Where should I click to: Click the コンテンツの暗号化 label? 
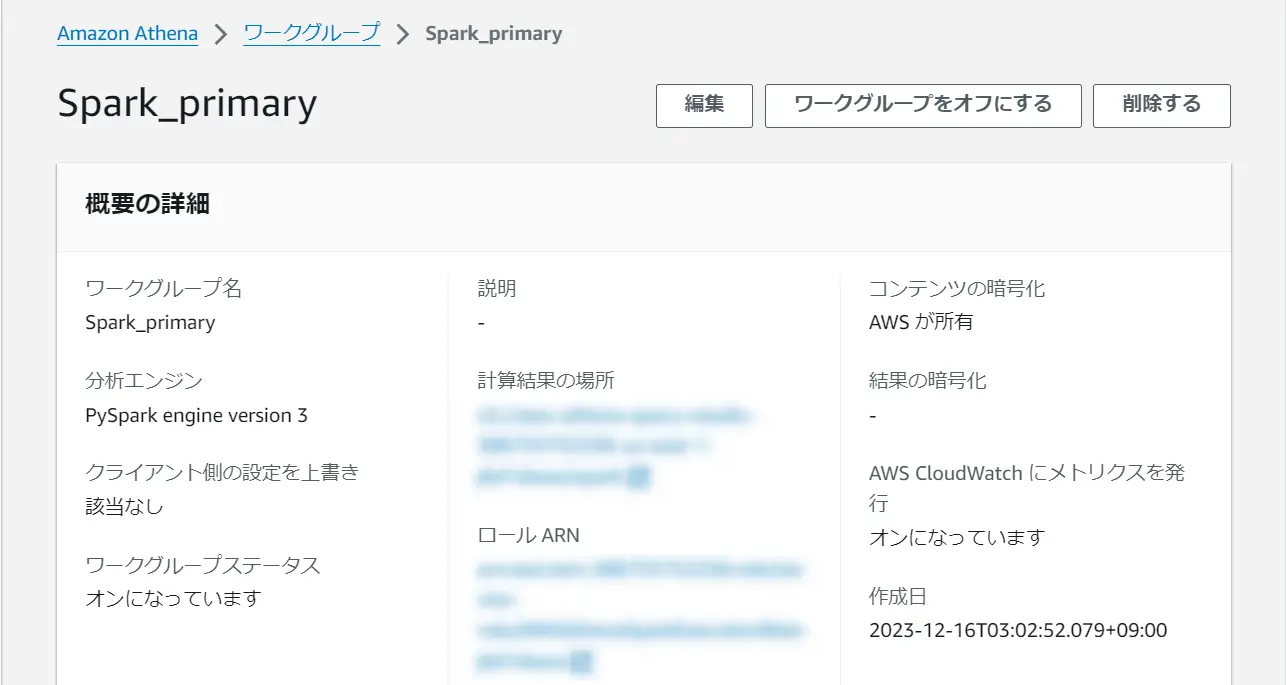coord(957,289)
